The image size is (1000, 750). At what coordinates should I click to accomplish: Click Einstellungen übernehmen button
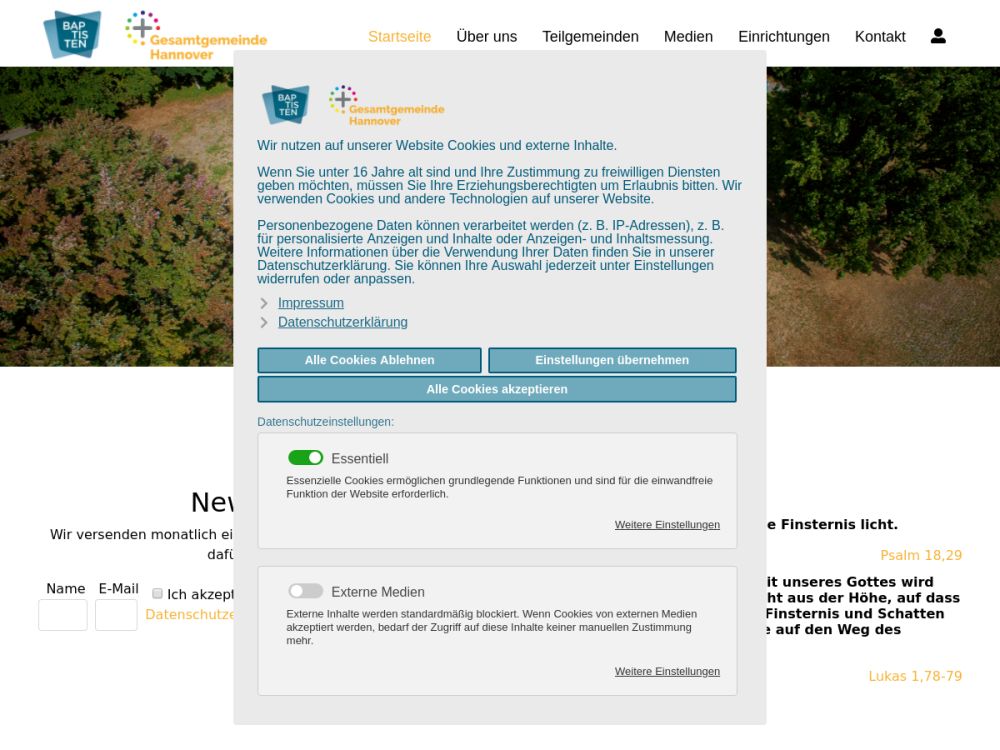pos(611,360)
